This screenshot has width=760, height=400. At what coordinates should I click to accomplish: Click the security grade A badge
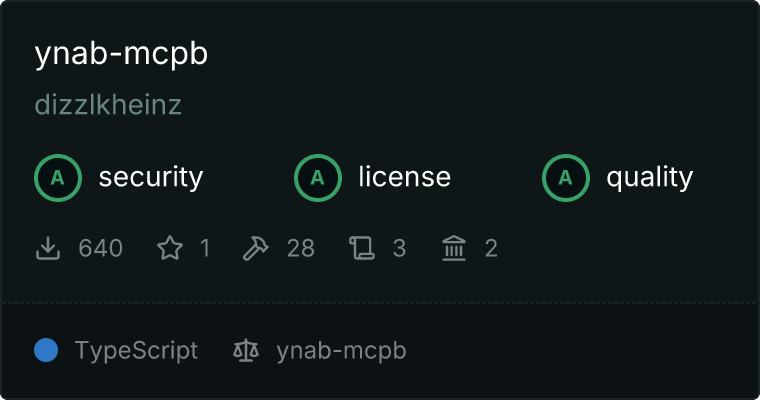click(x=58, y=178)
